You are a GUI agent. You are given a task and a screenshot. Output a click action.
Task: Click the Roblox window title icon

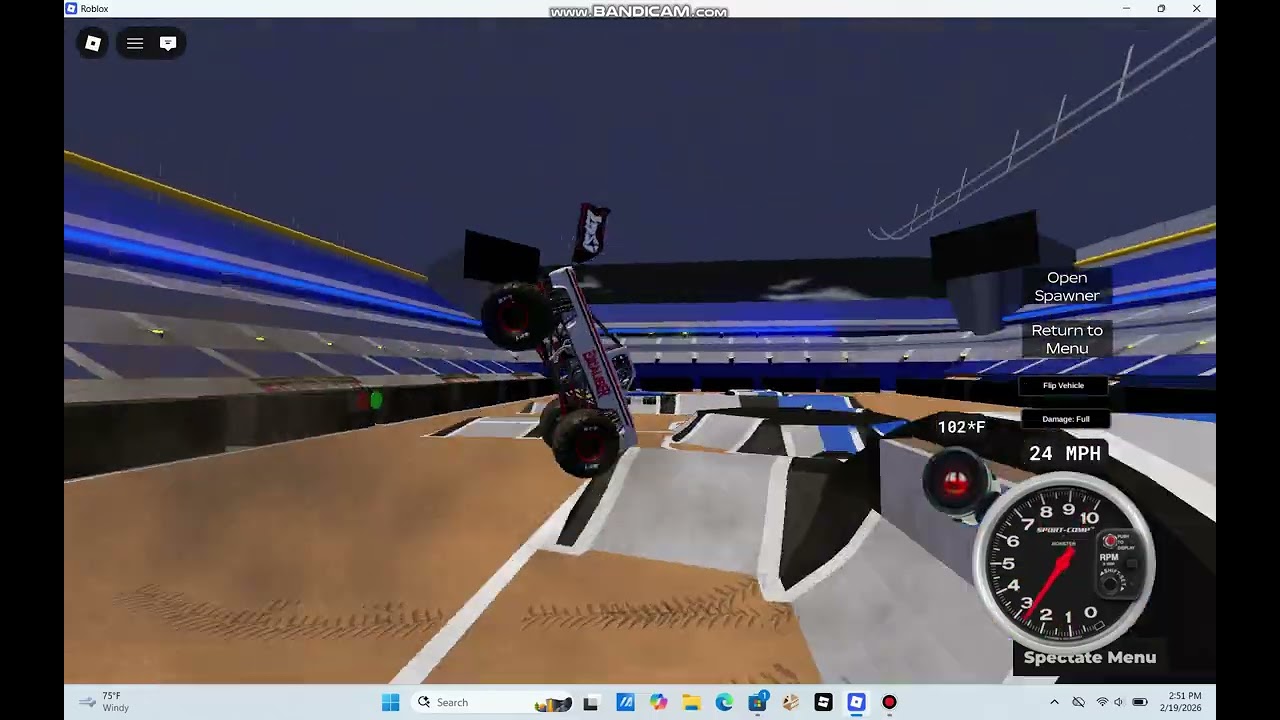click(x=71, y=9)
